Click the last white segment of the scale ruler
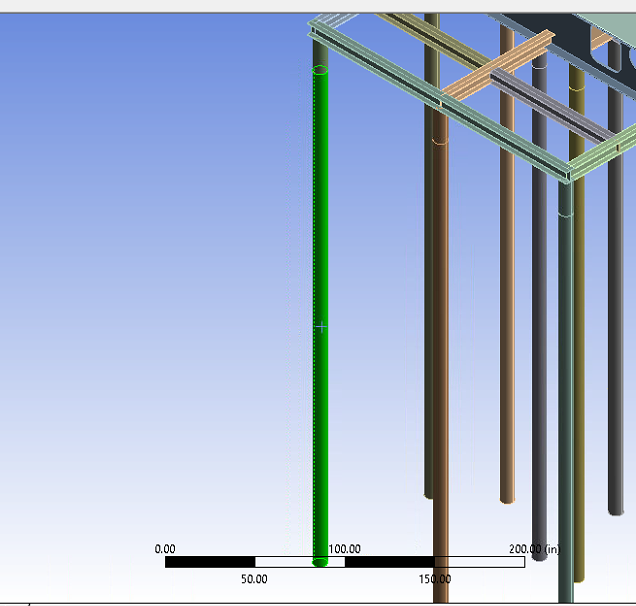 tap(480, 562)
